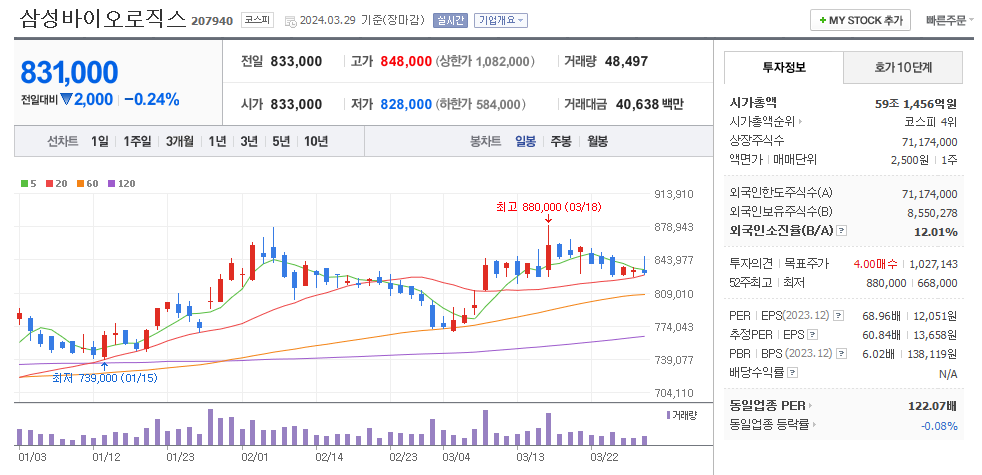The width and height of the screenshot is (982, 475).
Task: Click the 02/01 date on chart axis
Action: 255,457
